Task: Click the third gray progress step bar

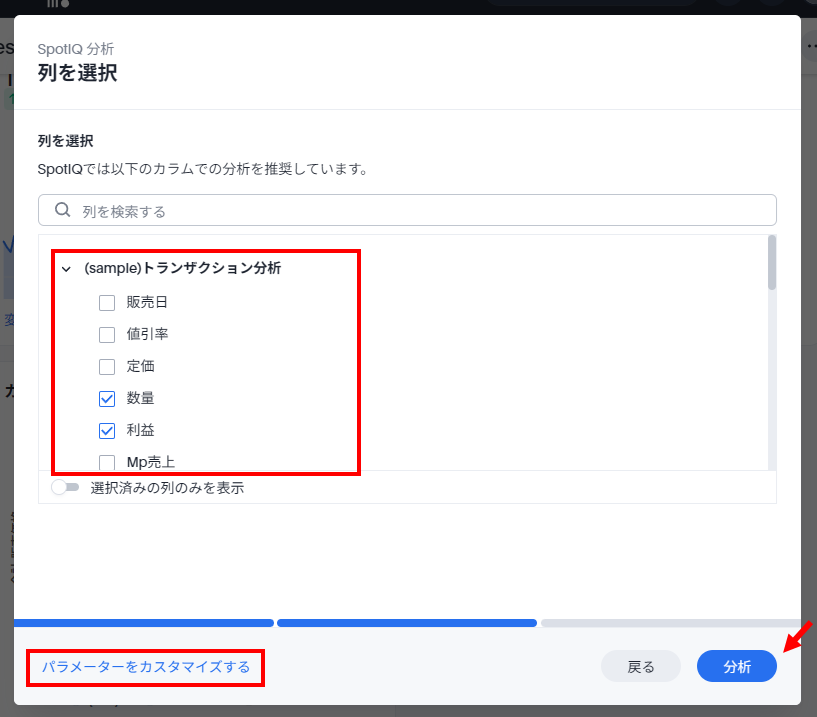Action: [x=670, y=623]
